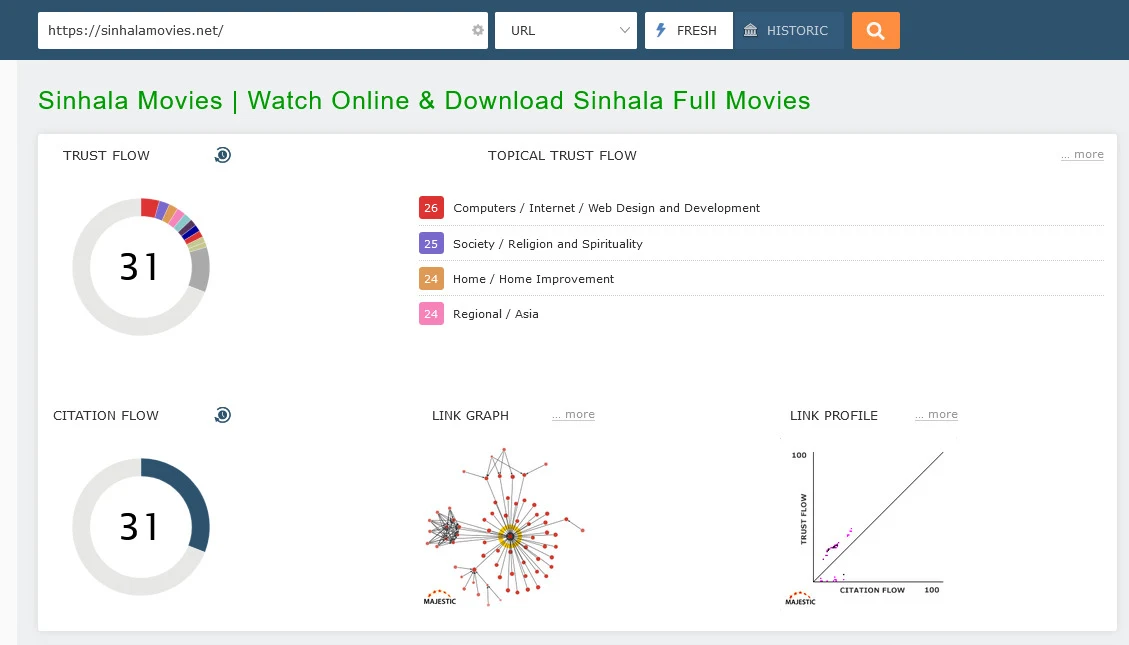Click the Majestic logo under Link Profile
Viewport: 1129px width, 645px height.
pyautogui.click(x=800, y=598)
